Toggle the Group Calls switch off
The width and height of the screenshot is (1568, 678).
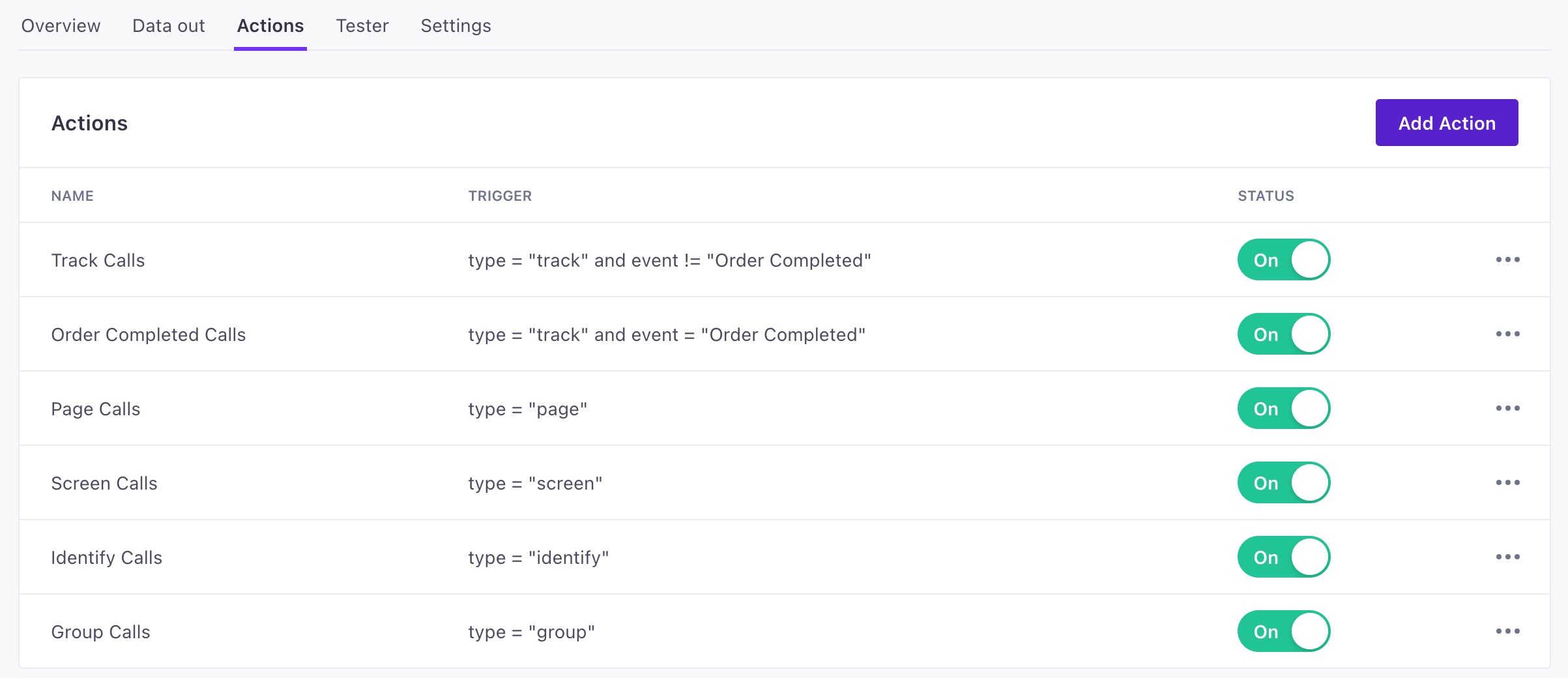[x=1283, y=631]
